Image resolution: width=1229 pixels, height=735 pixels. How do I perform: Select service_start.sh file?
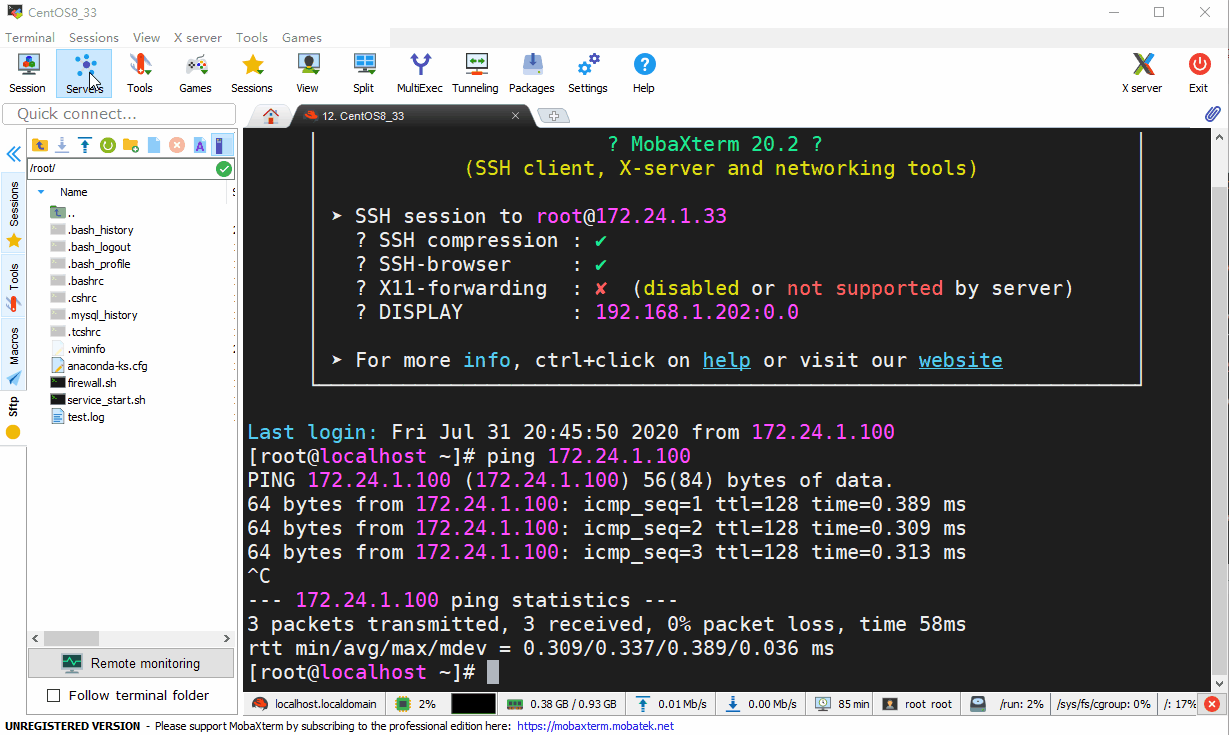[98, 400]
